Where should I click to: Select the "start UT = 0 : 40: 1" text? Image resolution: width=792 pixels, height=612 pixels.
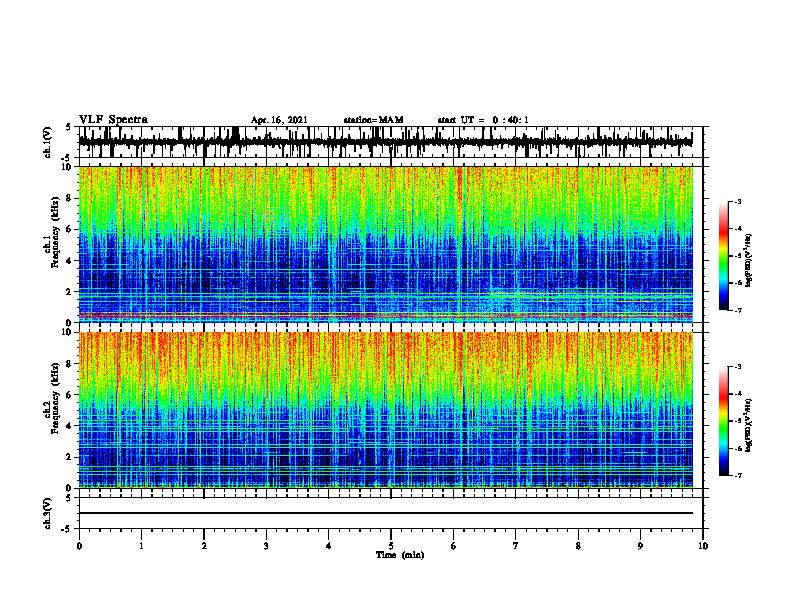[x=483, y=120]
